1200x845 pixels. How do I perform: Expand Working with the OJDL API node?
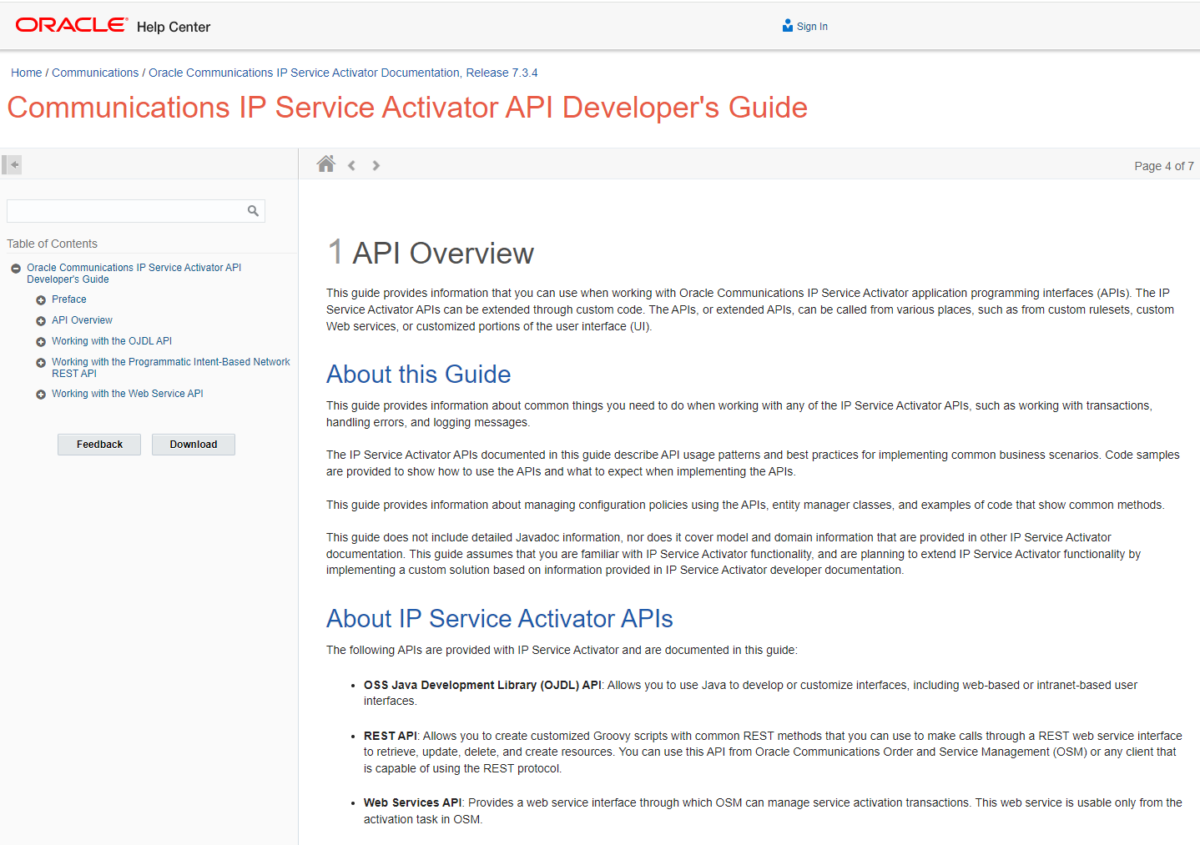pyautogui.click(x=41, y=341)
